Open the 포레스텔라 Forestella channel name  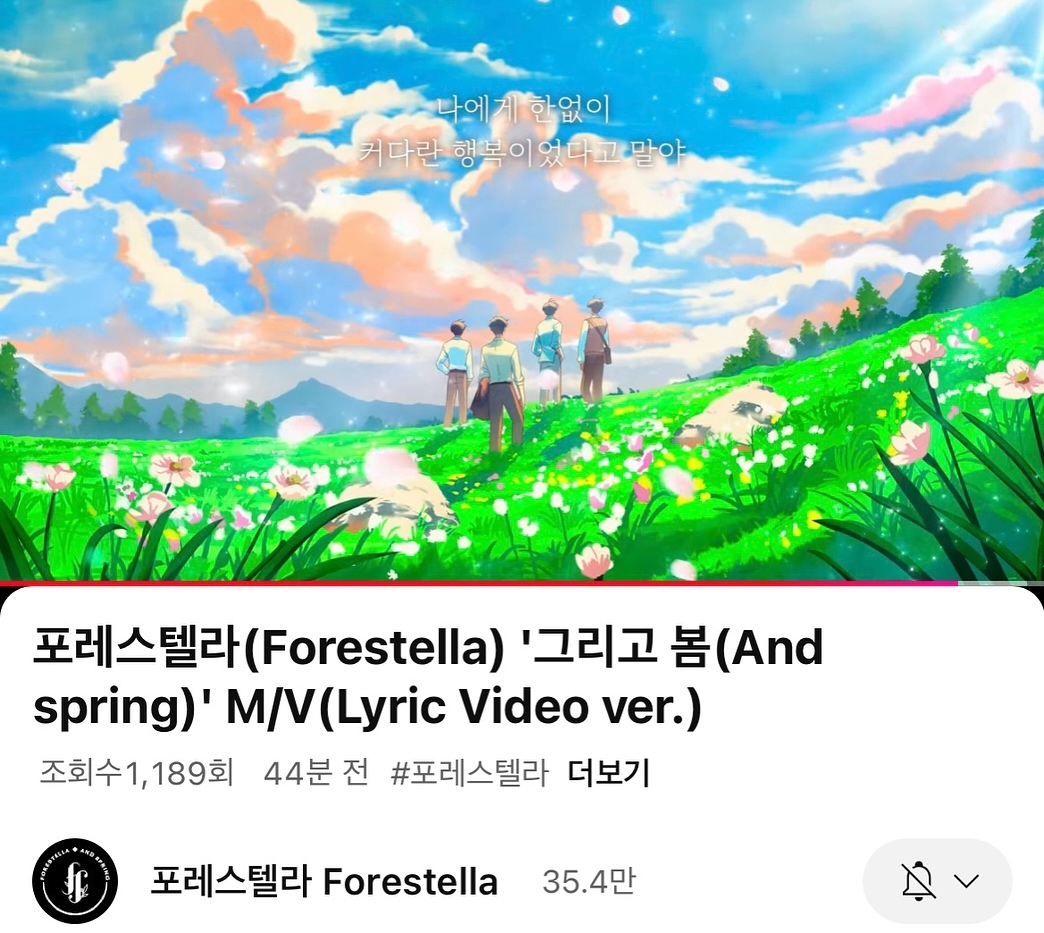coord(324,881)
